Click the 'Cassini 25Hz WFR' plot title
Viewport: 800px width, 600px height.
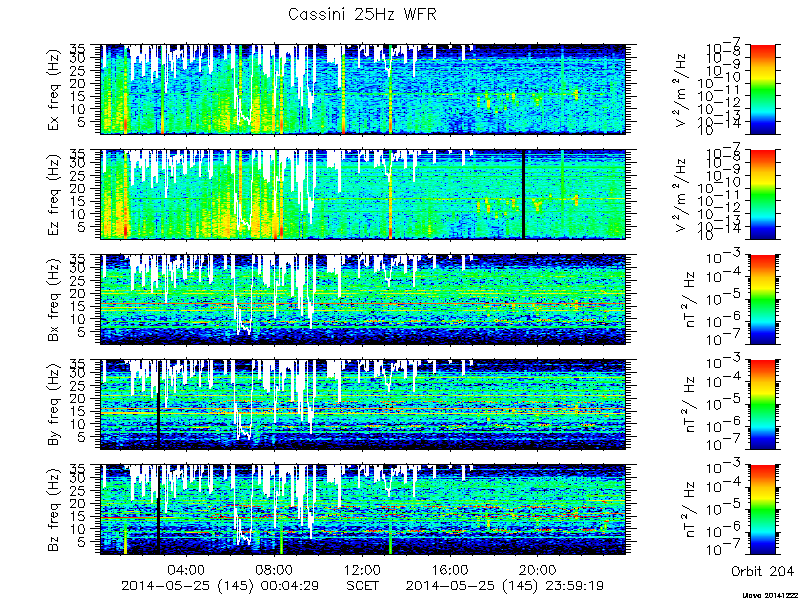(x=362, y=14)
